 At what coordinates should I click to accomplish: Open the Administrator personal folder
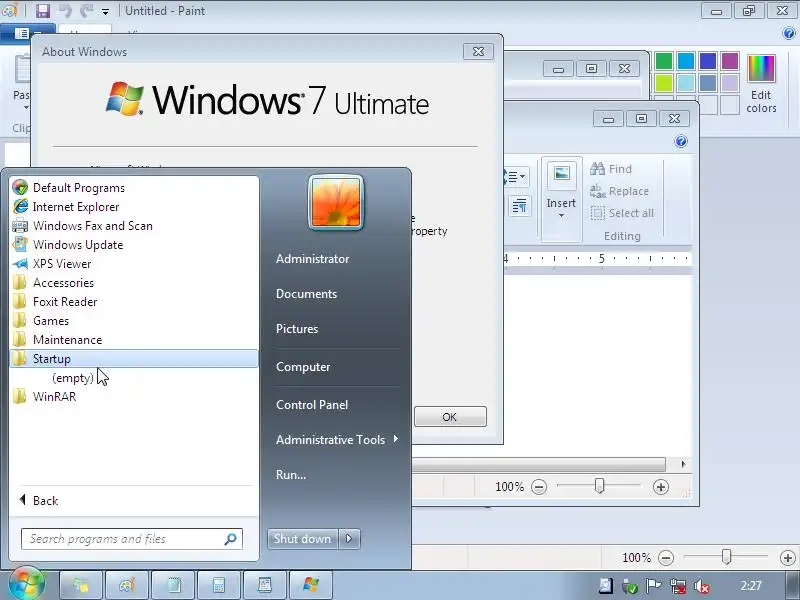(x=312, y=259)
